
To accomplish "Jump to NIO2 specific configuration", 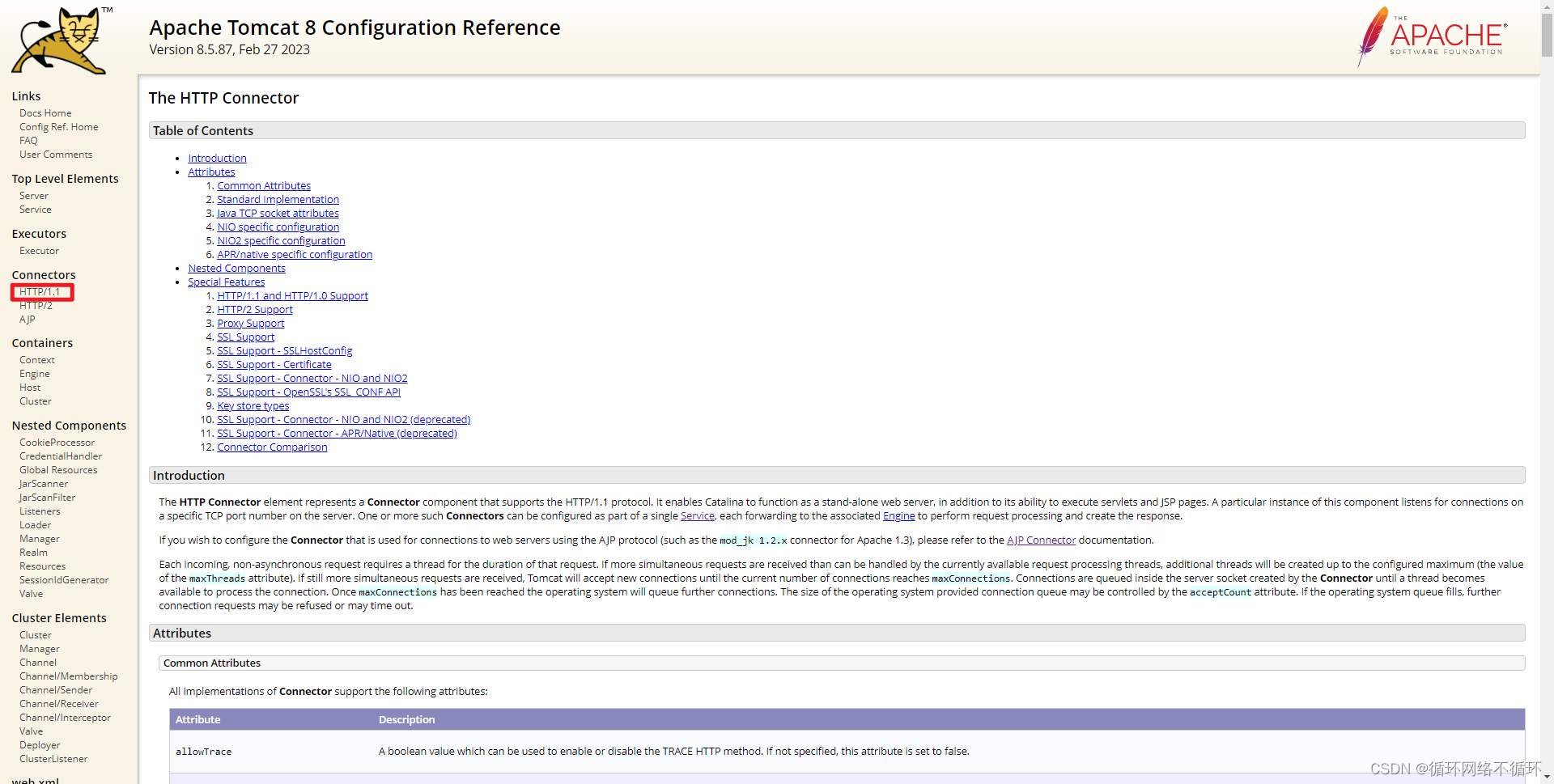I will pos(281,241).
